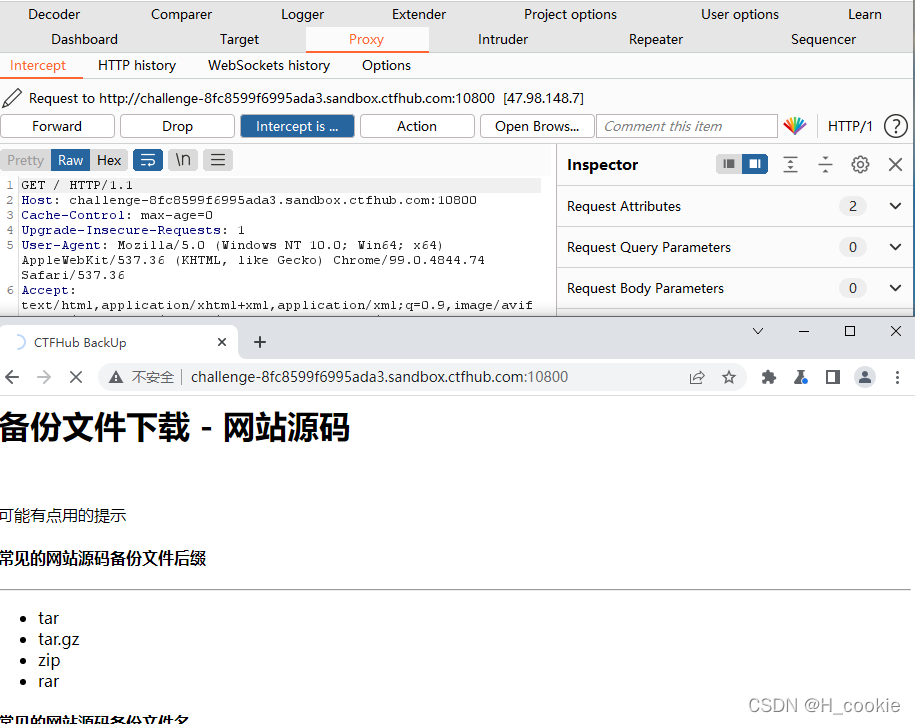This screenshot has width=915, height=724.
Task: Toggle browser side panel icon
Action: [833, 377]
